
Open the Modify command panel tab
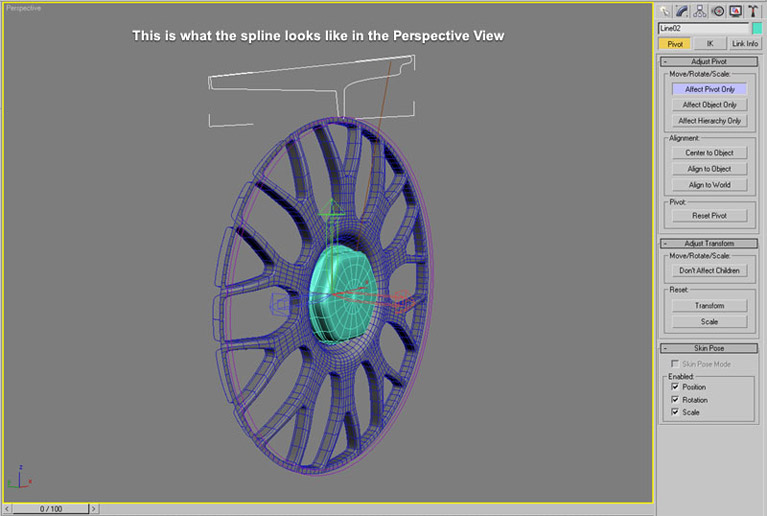(685, 11)
